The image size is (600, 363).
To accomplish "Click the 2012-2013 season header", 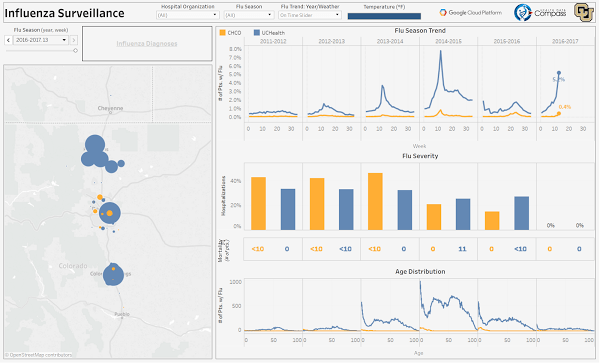I will click(x=332, y=41).
